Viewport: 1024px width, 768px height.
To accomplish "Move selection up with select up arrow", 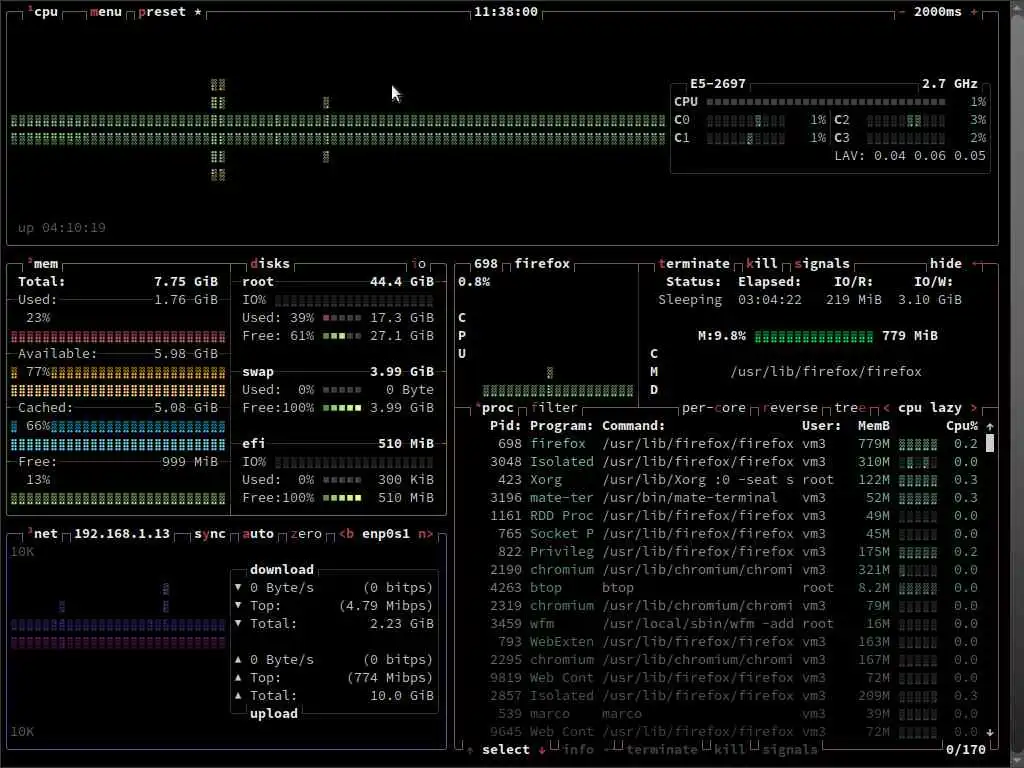I will (470, 750).
